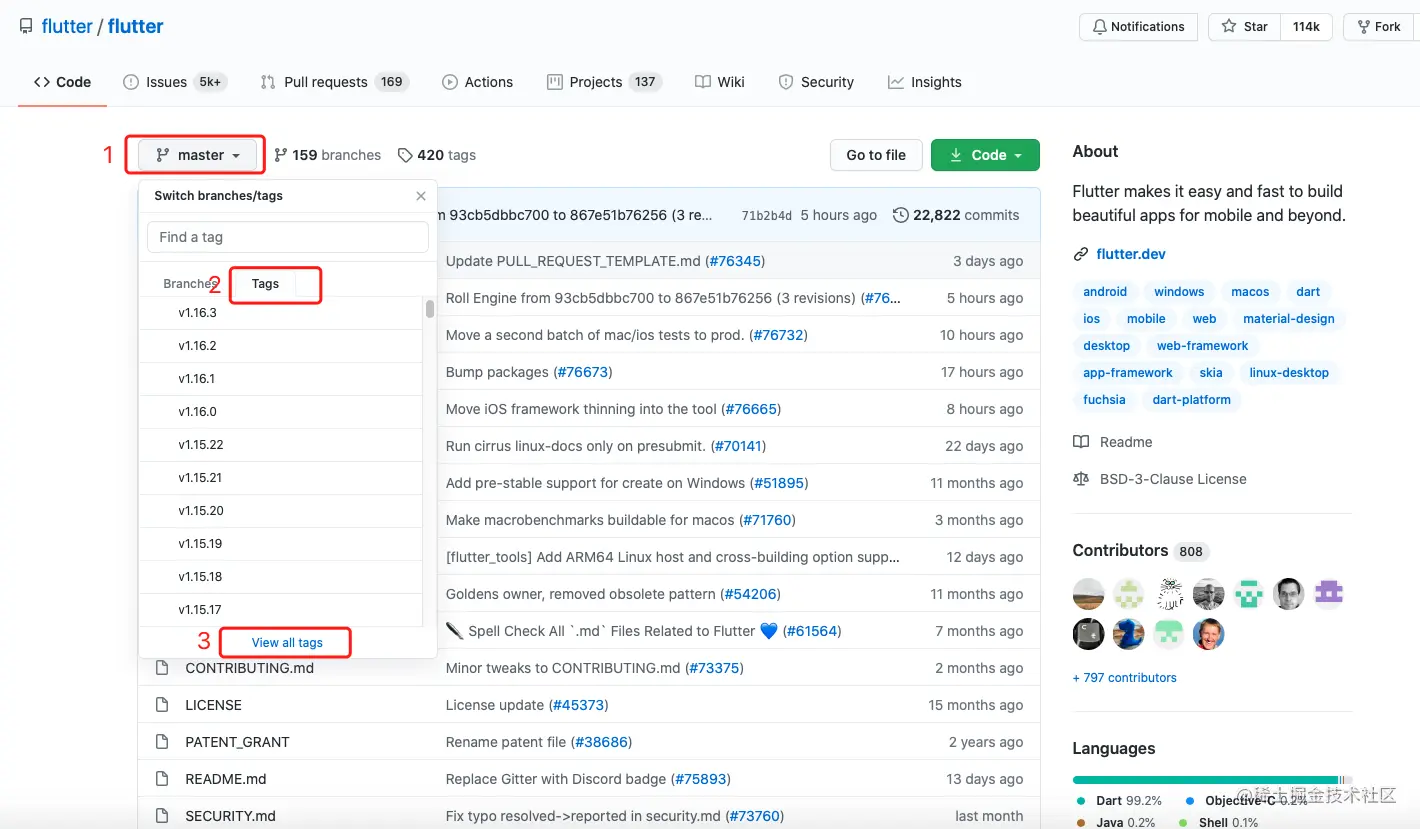
Task: Open commit hash 71b2b4d
Action: [767, 215]
